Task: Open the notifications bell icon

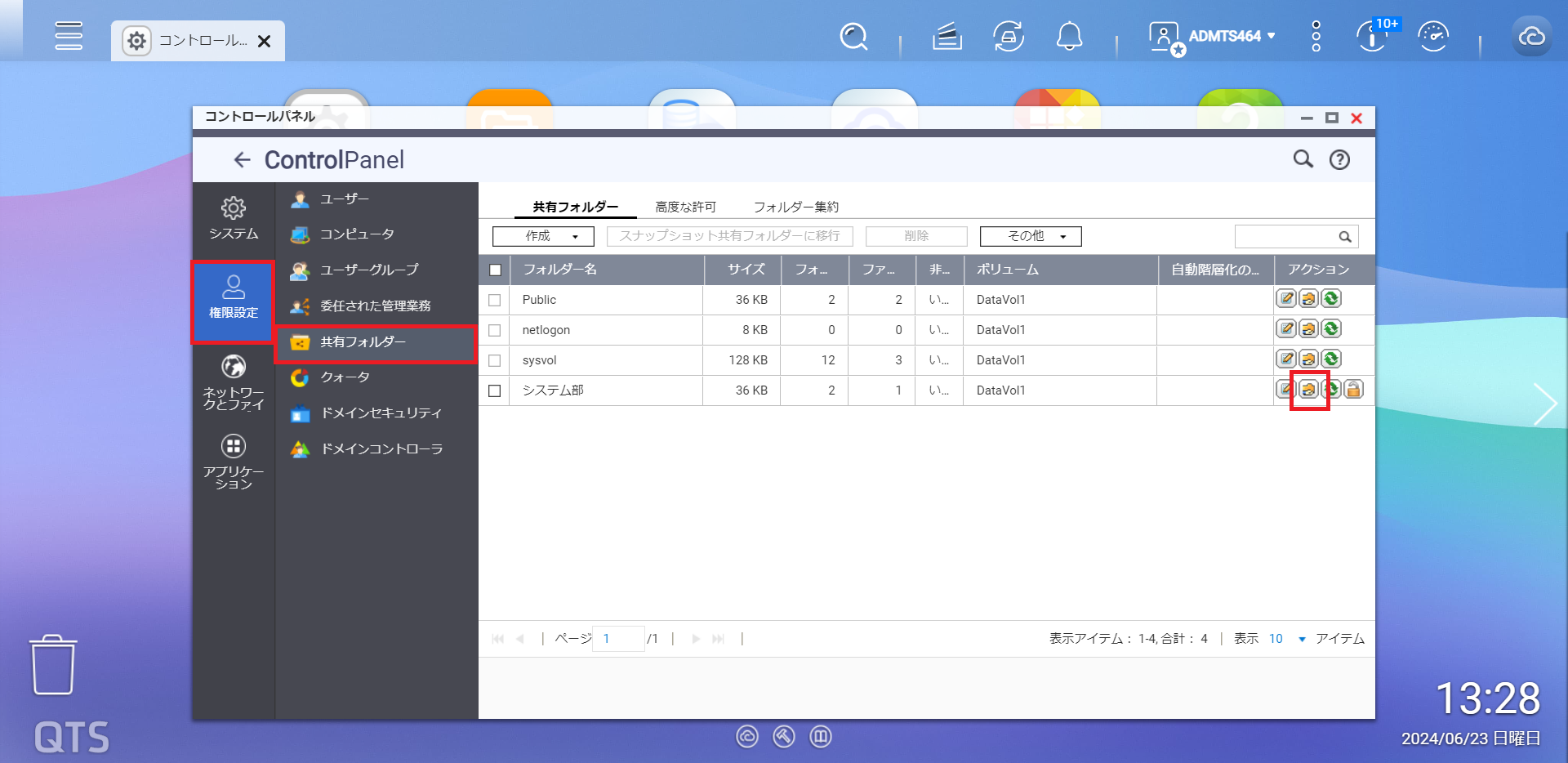Action: coord(1069,36)
